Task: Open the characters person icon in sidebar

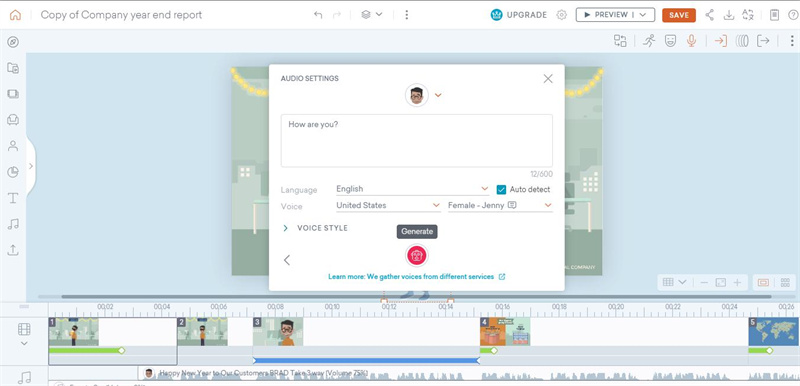Action: pos(13,146)
